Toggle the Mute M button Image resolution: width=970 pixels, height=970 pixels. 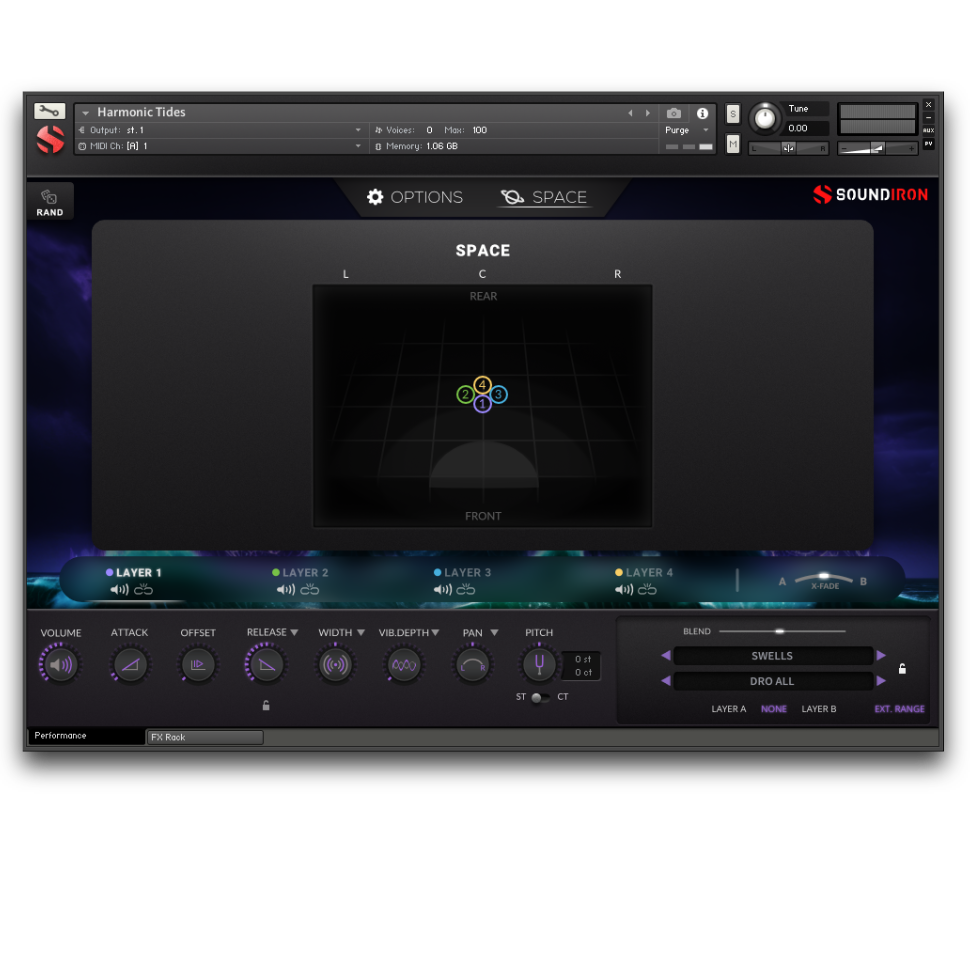pos(732,144)
